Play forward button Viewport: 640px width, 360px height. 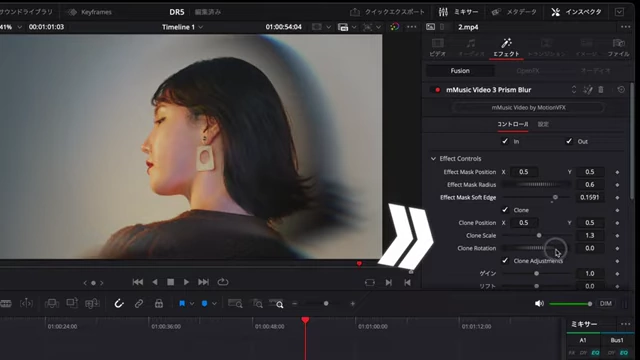[x=186, y=282]
